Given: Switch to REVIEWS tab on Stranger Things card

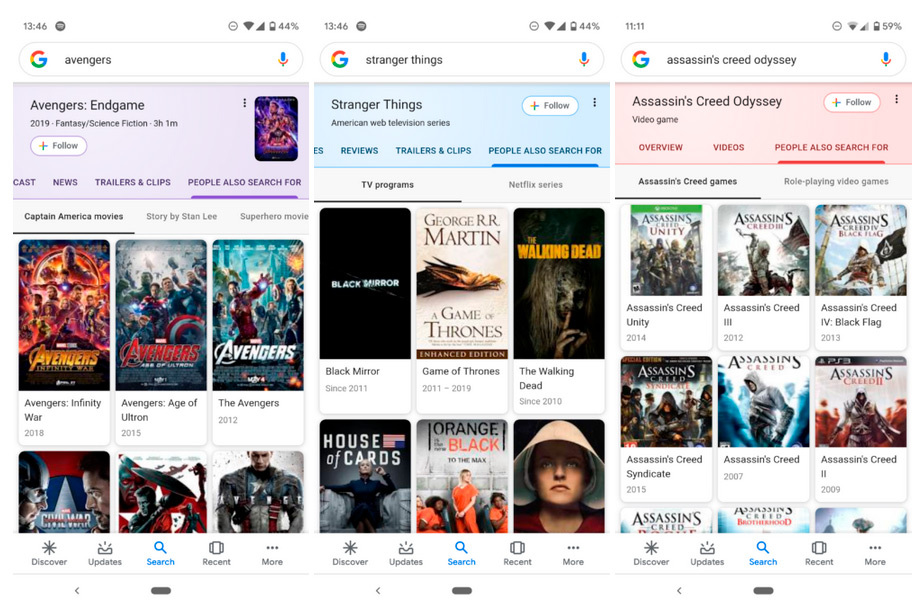Looking at the screenshot, I should (359, 150).
